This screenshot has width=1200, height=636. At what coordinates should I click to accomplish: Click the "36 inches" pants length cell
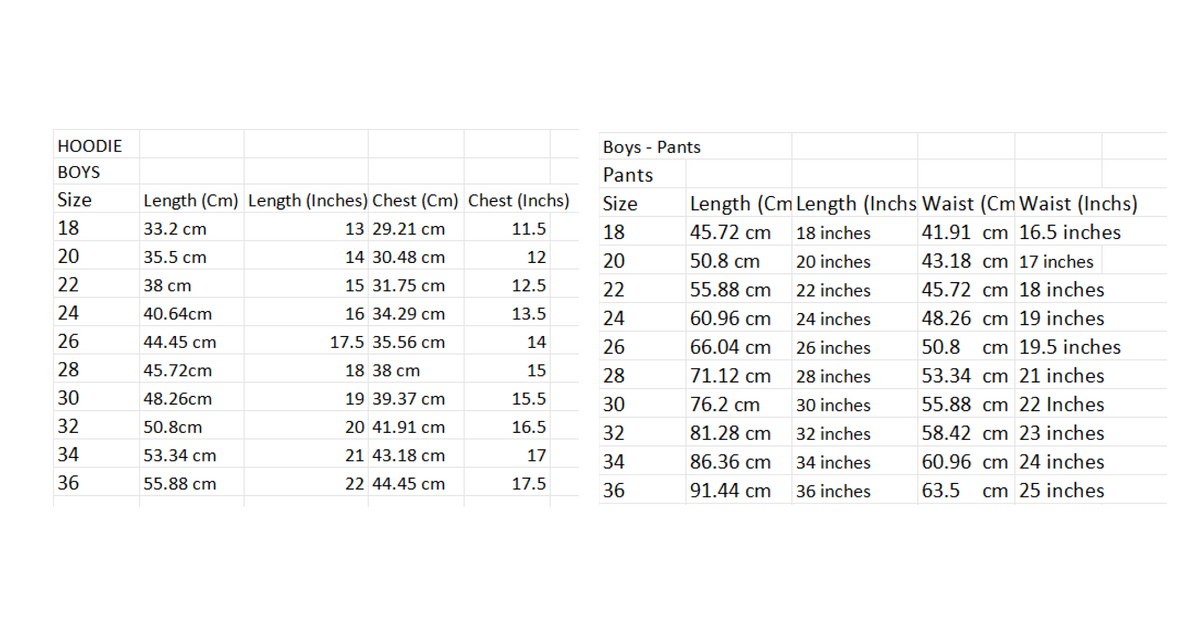[x=833, y=491]
